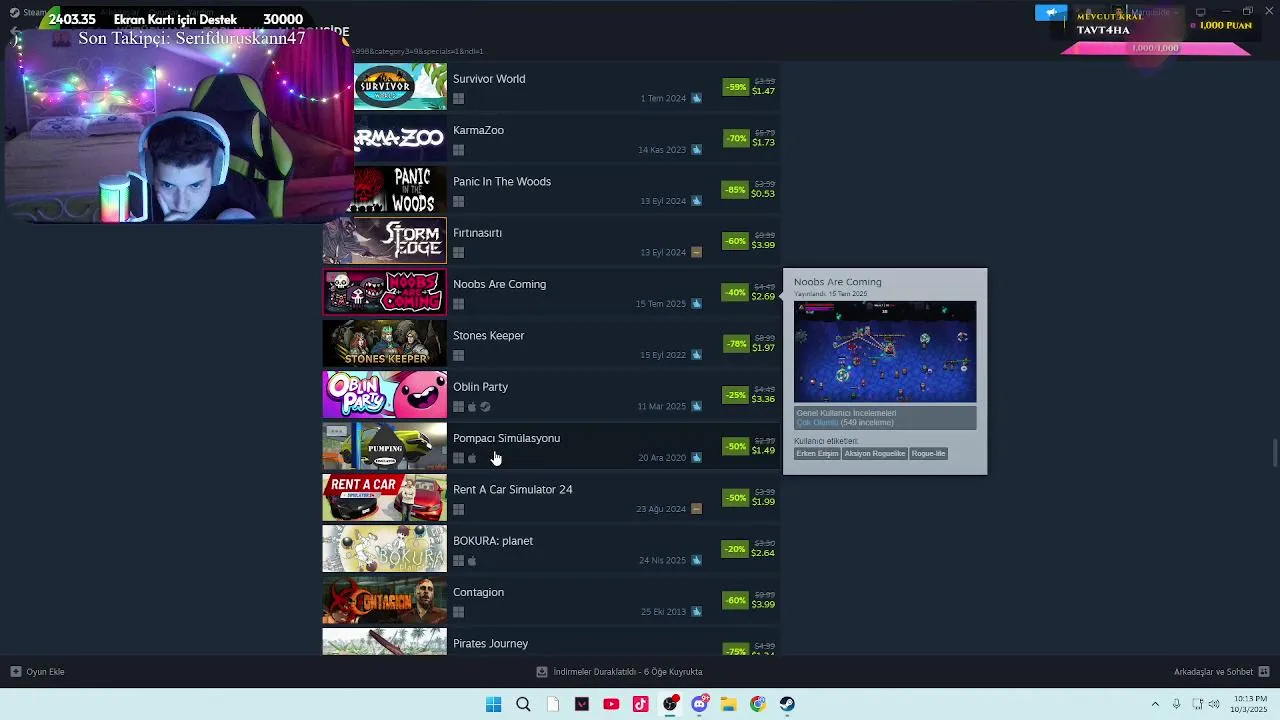Viewport: 1280px width, 720px height.
Task: Click Rent A Car Simulator 24 mixed review icon
Action: [x=696, y=509]
